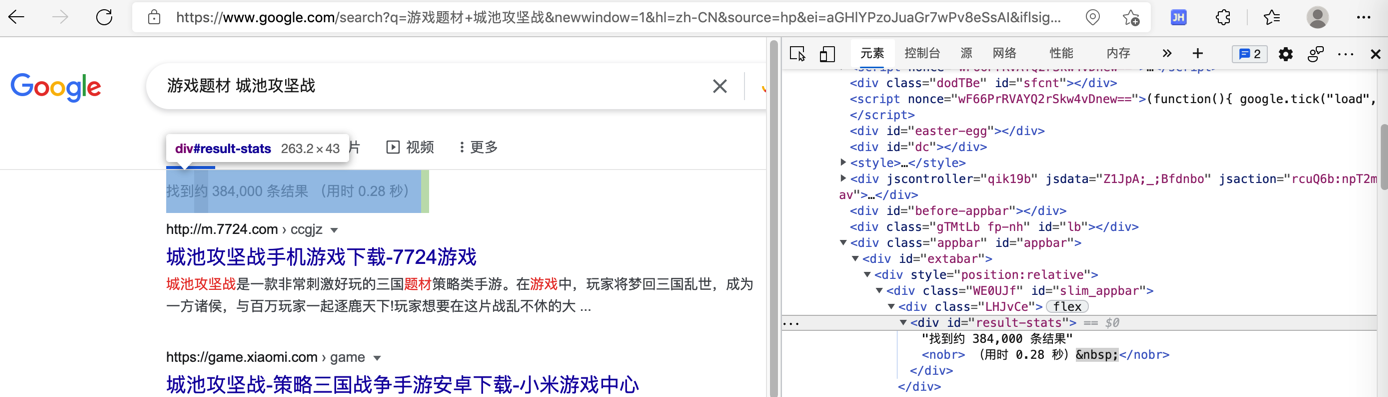This screenshot has height=397, width=1388.
Task: Collapse the slim_appbar div node
Action: [x=880, y=290]
